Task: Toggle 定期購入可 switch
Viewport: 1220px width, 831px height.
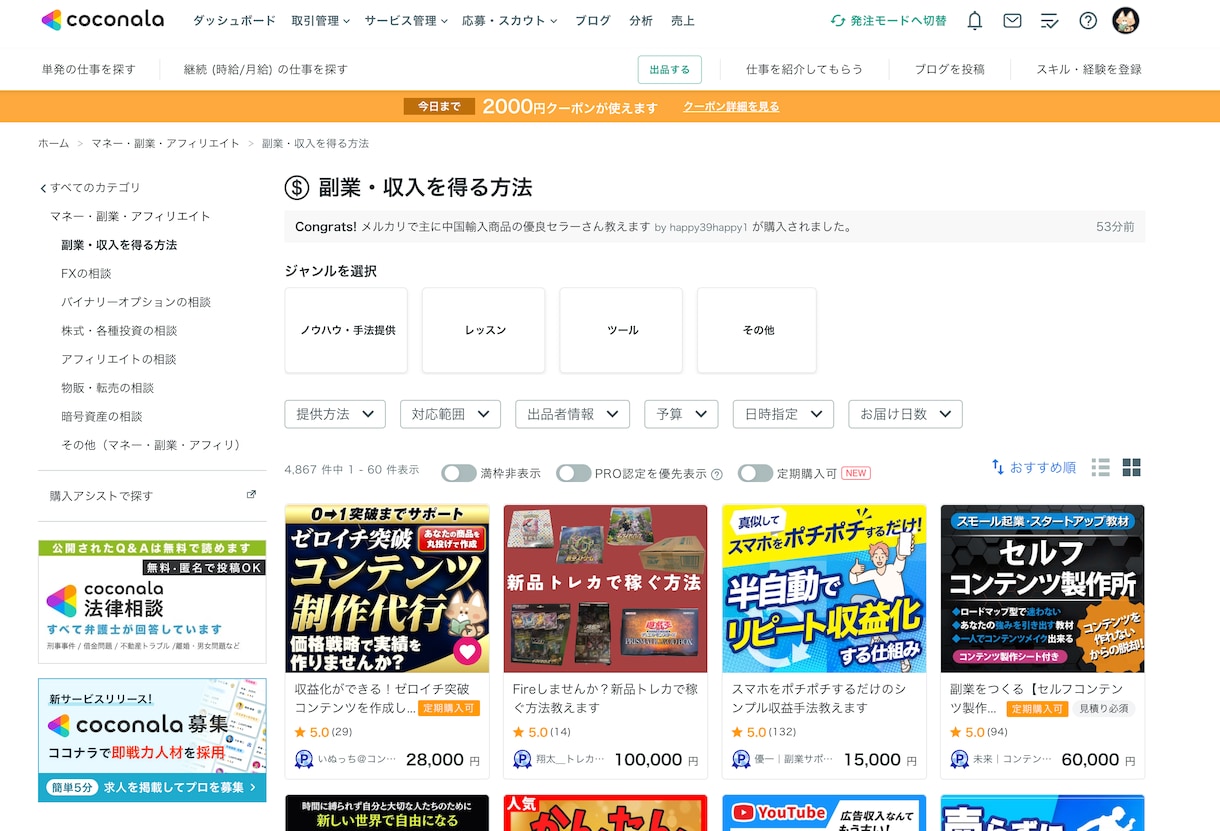Action: click(x=756, y=473)
